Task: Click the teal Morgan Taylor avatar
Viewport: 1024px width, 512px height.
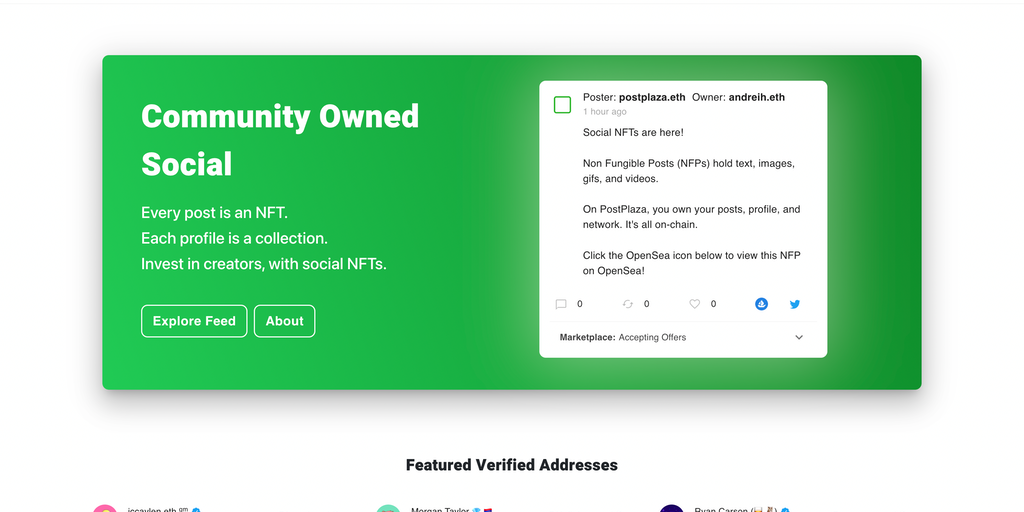Action: click(x=388, y=509)
